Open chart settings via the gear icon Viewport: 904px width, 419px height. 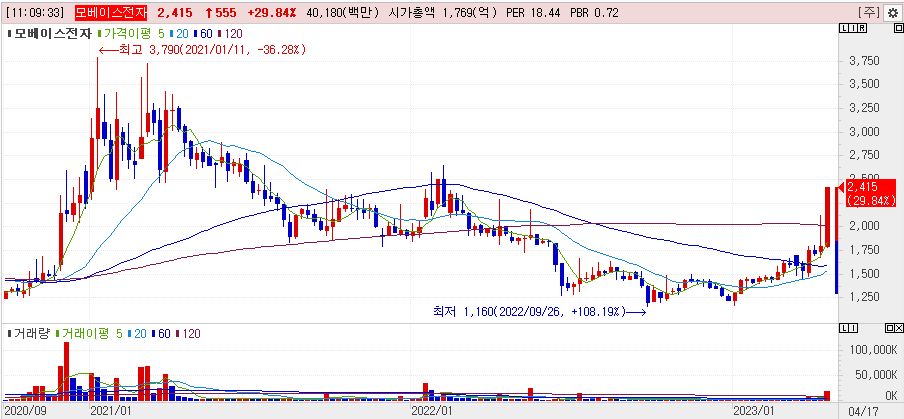(892, 13)
